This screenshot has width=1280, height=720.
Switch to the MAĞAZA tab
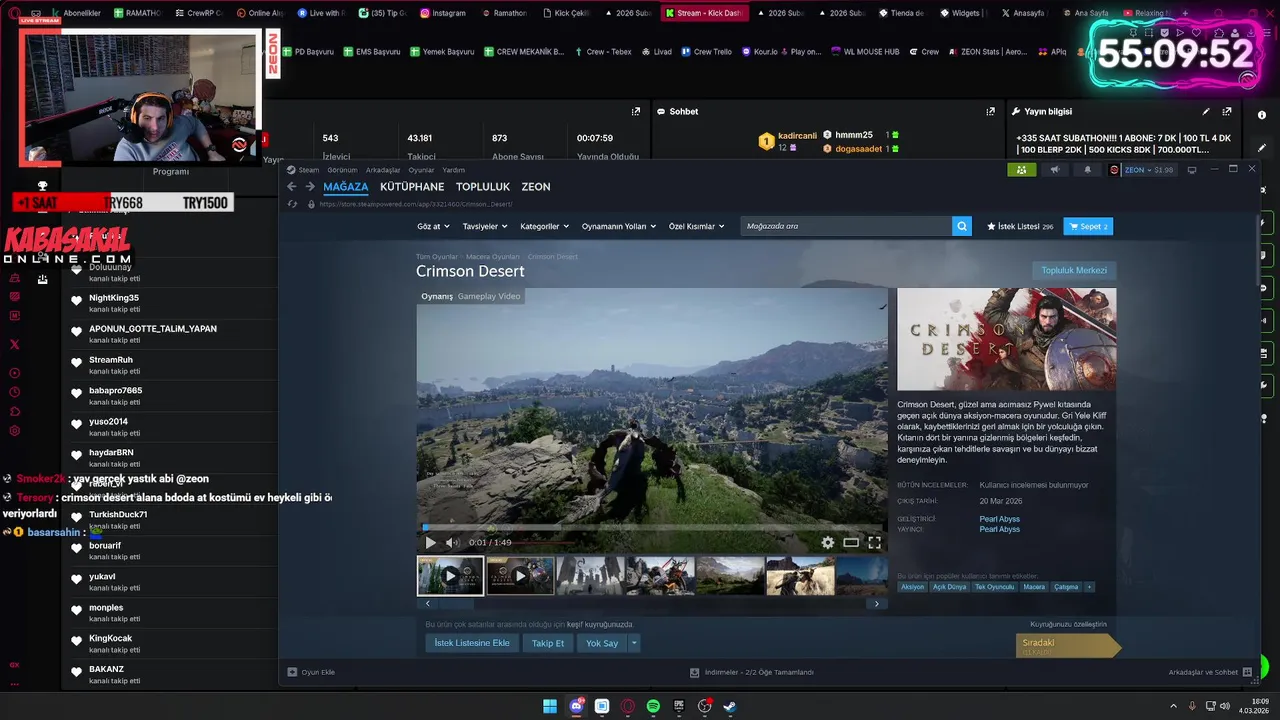[346, 186]
